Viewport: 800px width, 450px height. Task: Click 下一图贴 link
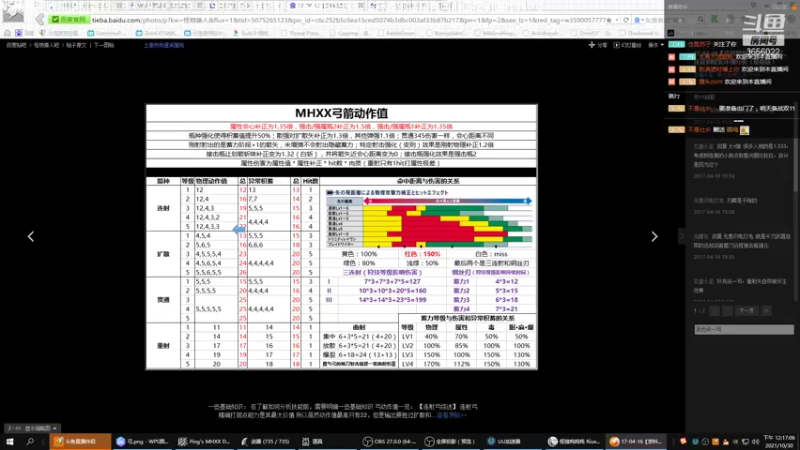pyautogui.click(x=104, y=45)
